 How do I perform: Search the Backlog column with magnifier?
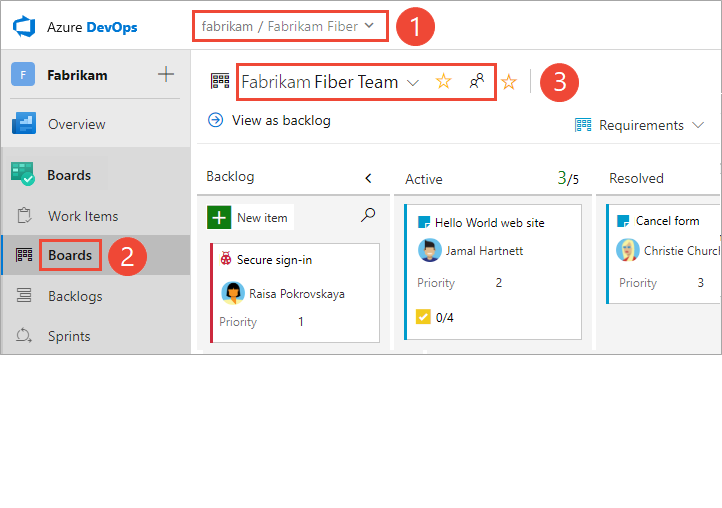coord(368,215)
